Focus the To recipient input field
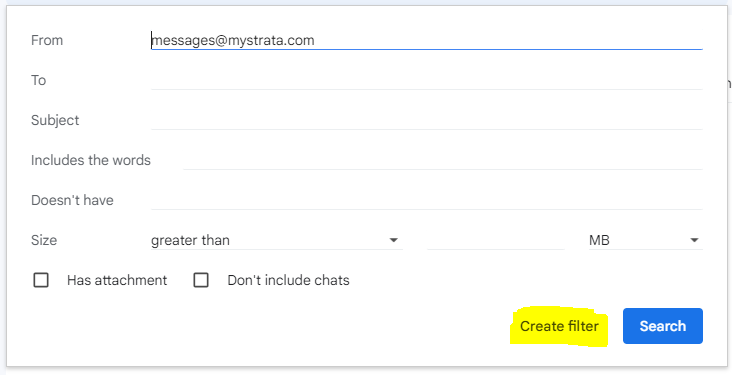Viewport: 732px width, 375px height. tap(427, 80)
